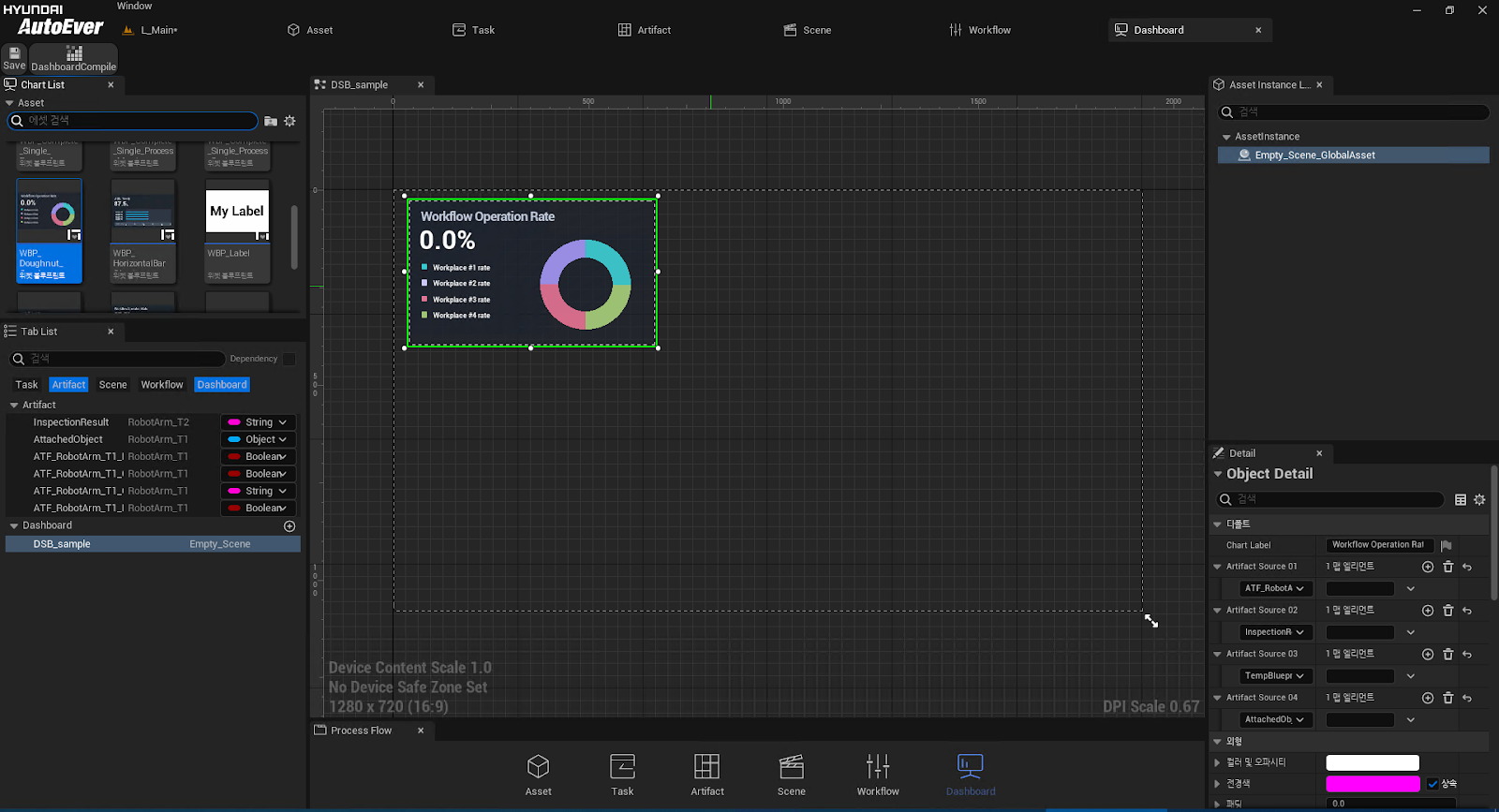Add a new dashboard with the plus icon
Screen dimensions: 1499x812
click(289, 526)
